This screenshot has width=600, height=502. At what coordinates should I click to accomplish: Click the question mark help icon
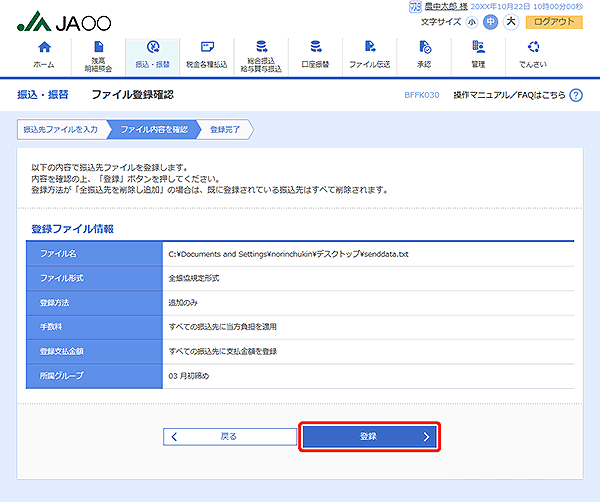[575, 96]
